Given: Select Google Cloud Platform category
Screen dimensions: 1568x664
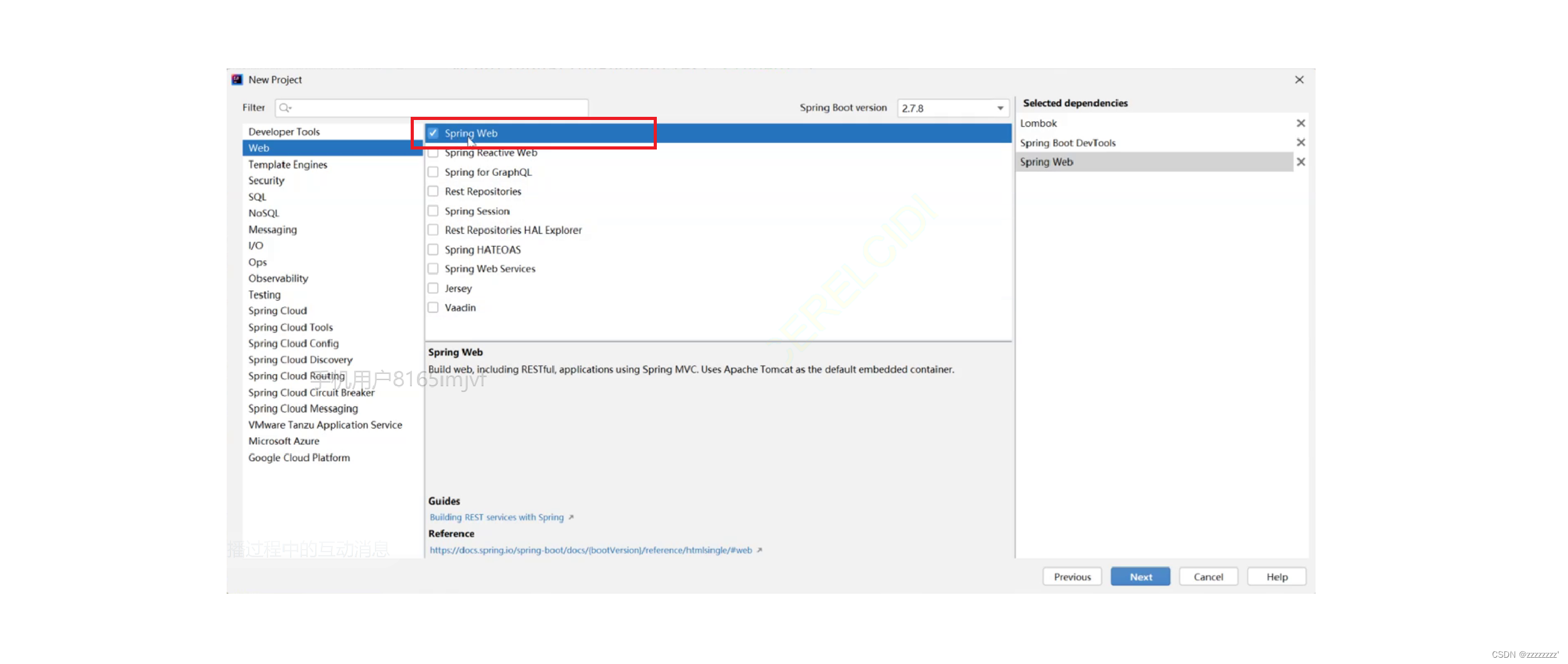Looking at the screenshot, I should tap(332, 458).
